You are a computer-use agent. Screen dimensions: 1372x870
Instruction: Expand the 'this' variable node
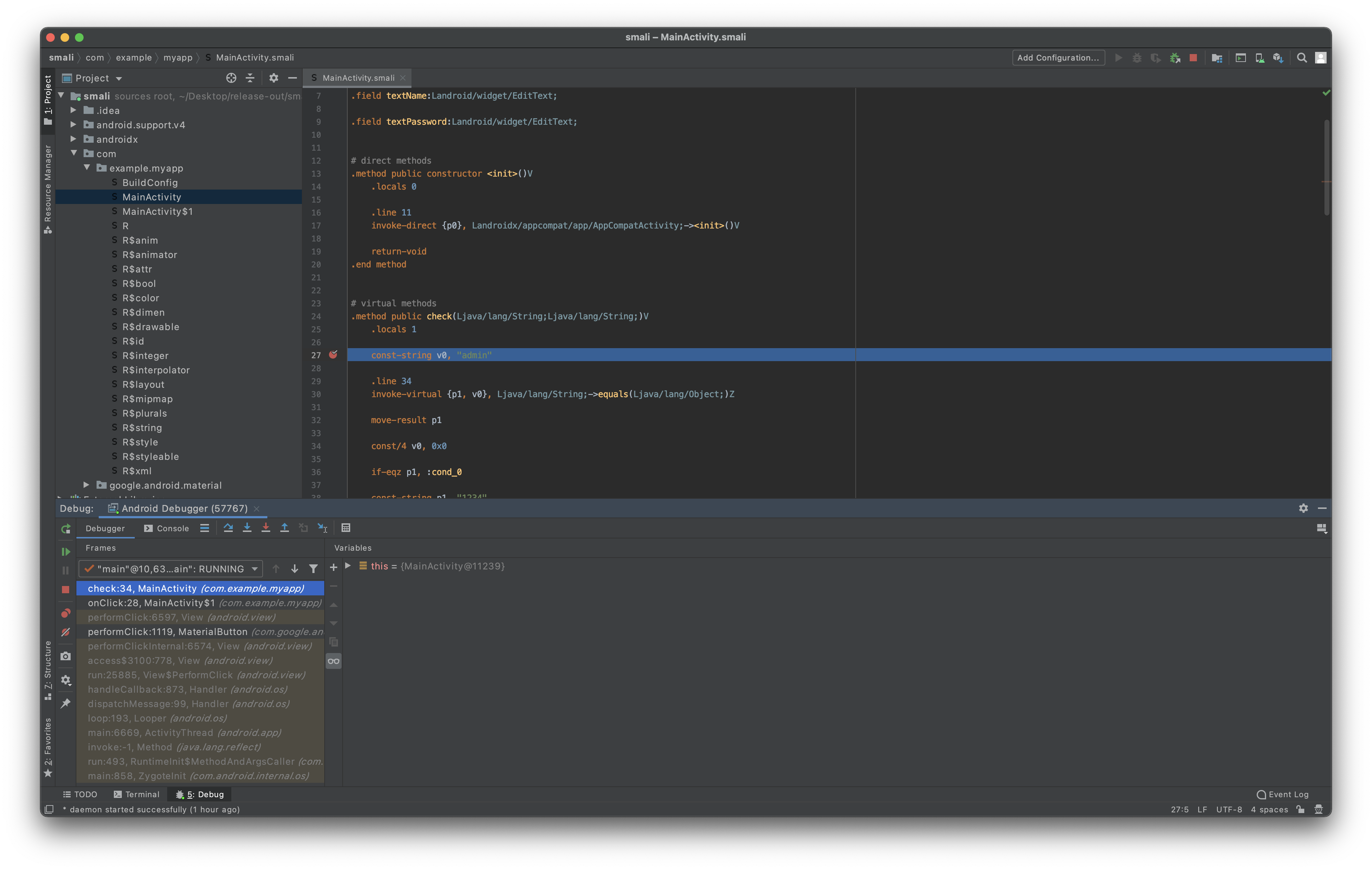[x=348, y=565]
